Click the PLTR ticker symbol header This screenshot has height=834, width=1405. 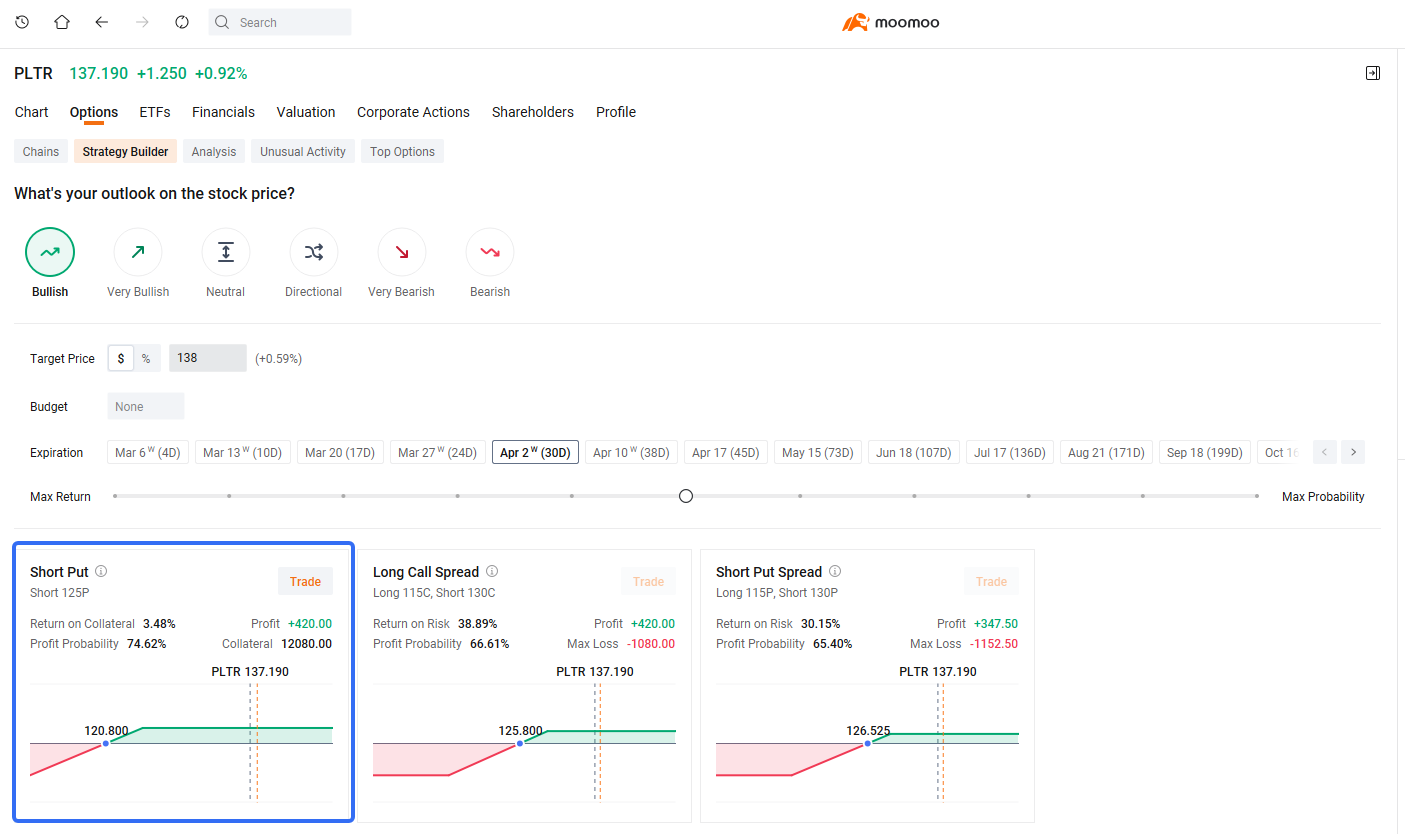(33, 73)
